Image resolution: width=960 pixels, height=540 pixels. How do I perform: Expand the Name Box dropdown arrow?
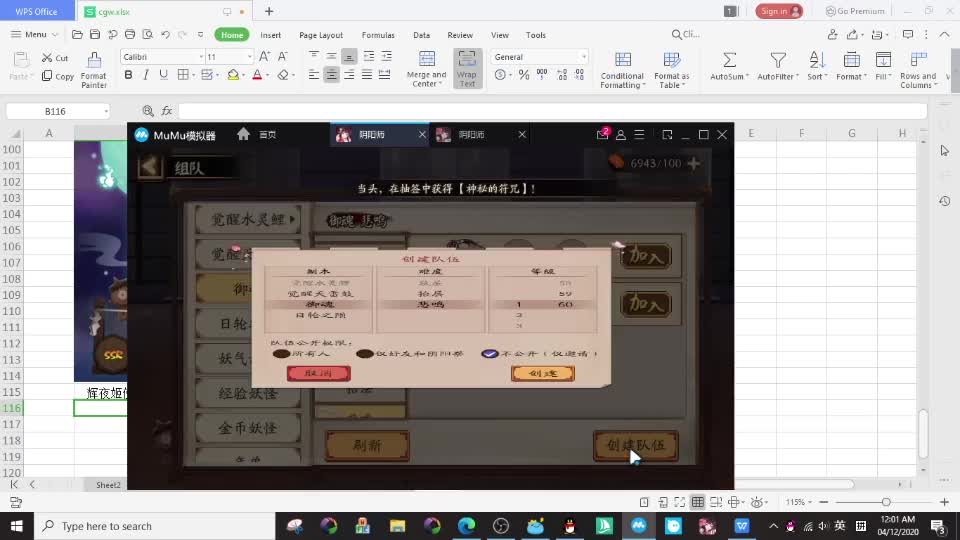click(106, 111)
